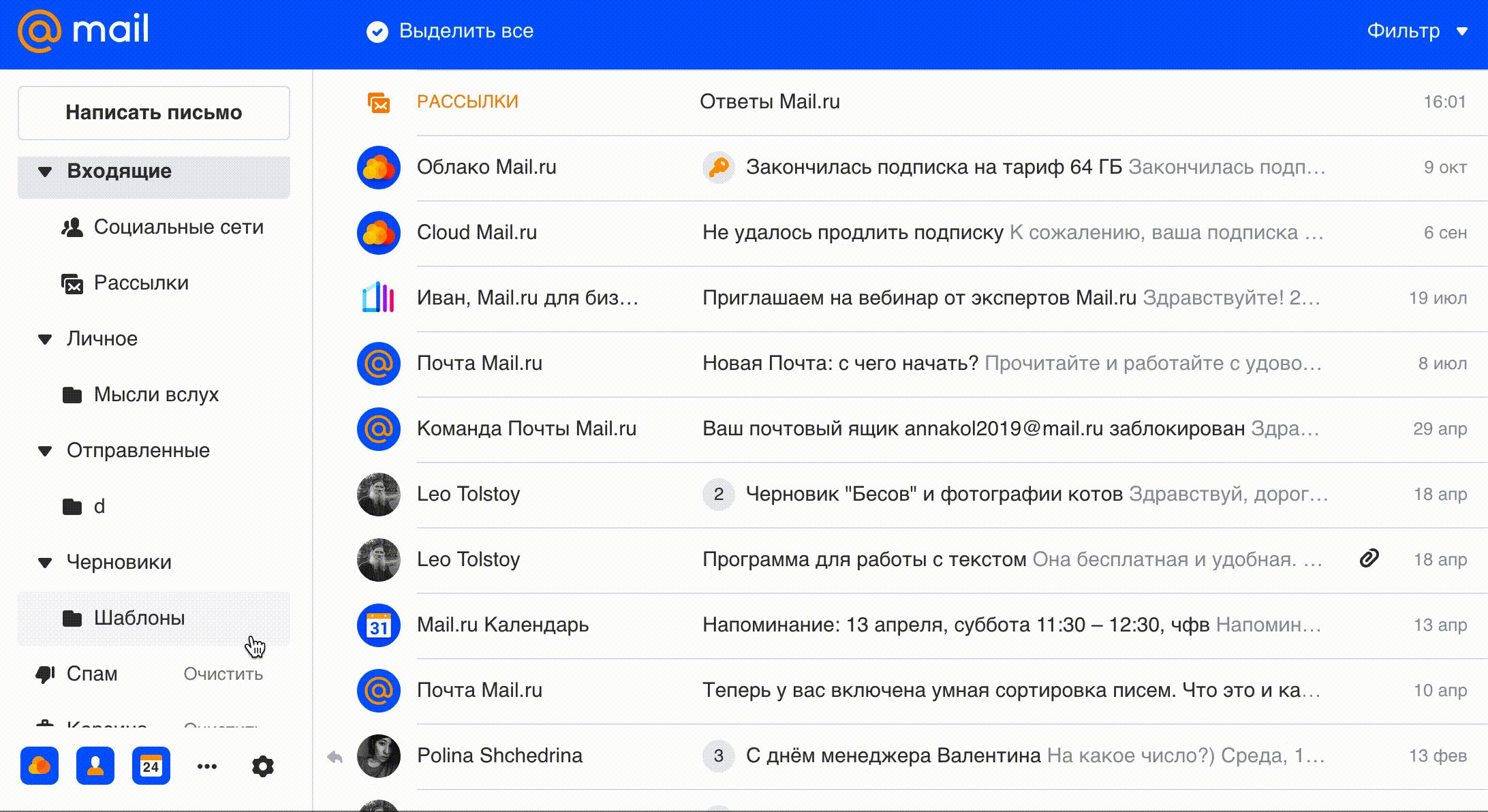Open the Мысли вслух folder

pos(156,394)
